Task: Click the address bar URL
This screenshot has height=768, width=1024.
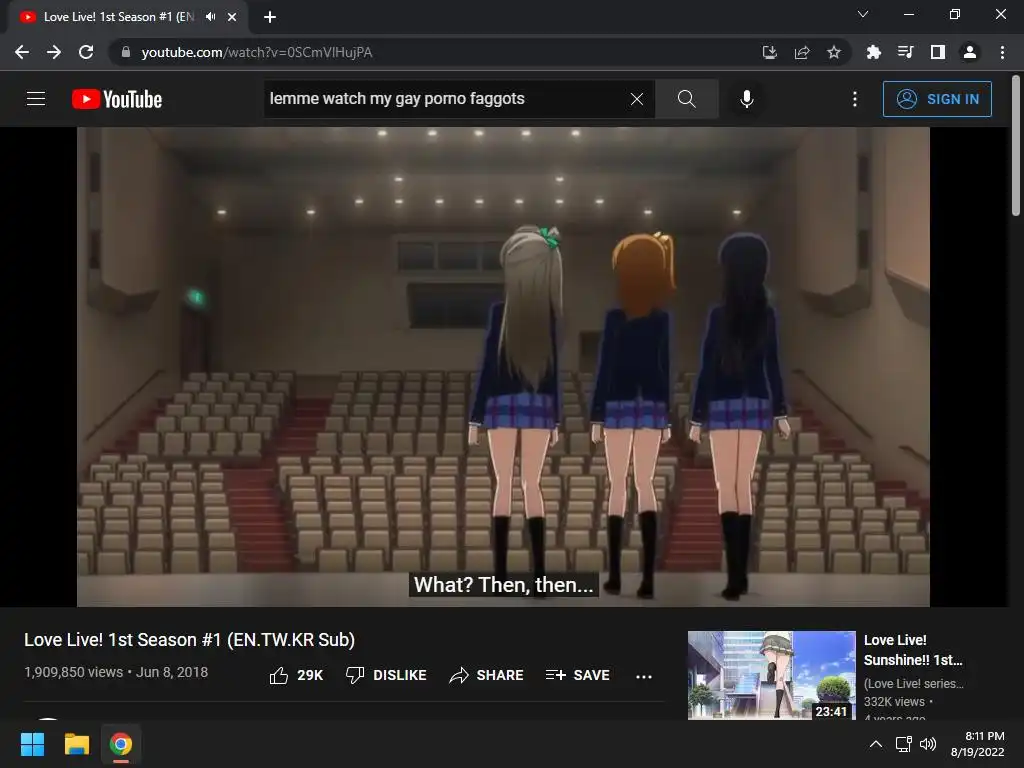Action: click(x=257, y=52)
